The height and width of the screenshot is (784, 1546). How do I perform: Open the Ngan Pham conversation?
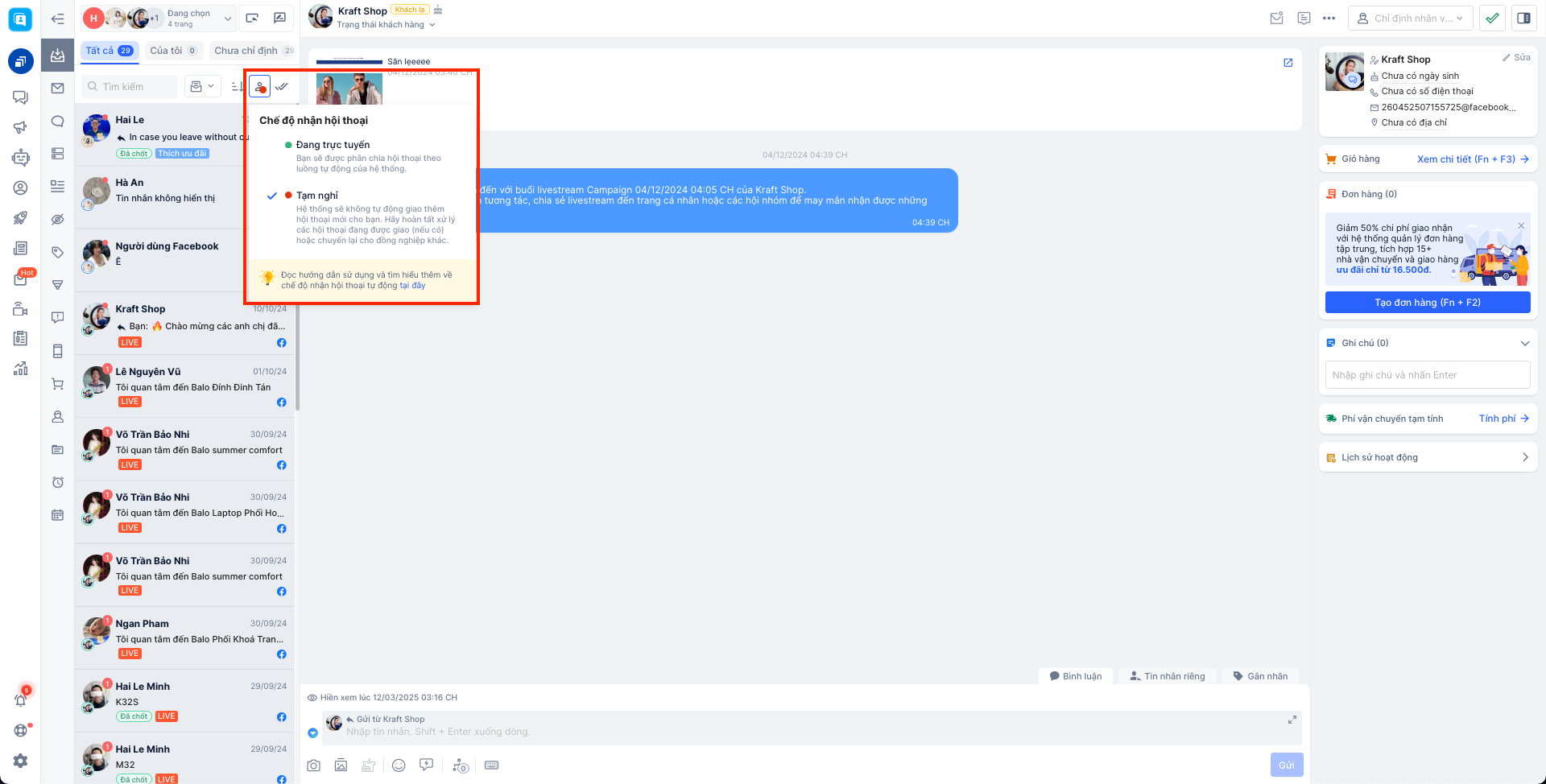point(184,638)
